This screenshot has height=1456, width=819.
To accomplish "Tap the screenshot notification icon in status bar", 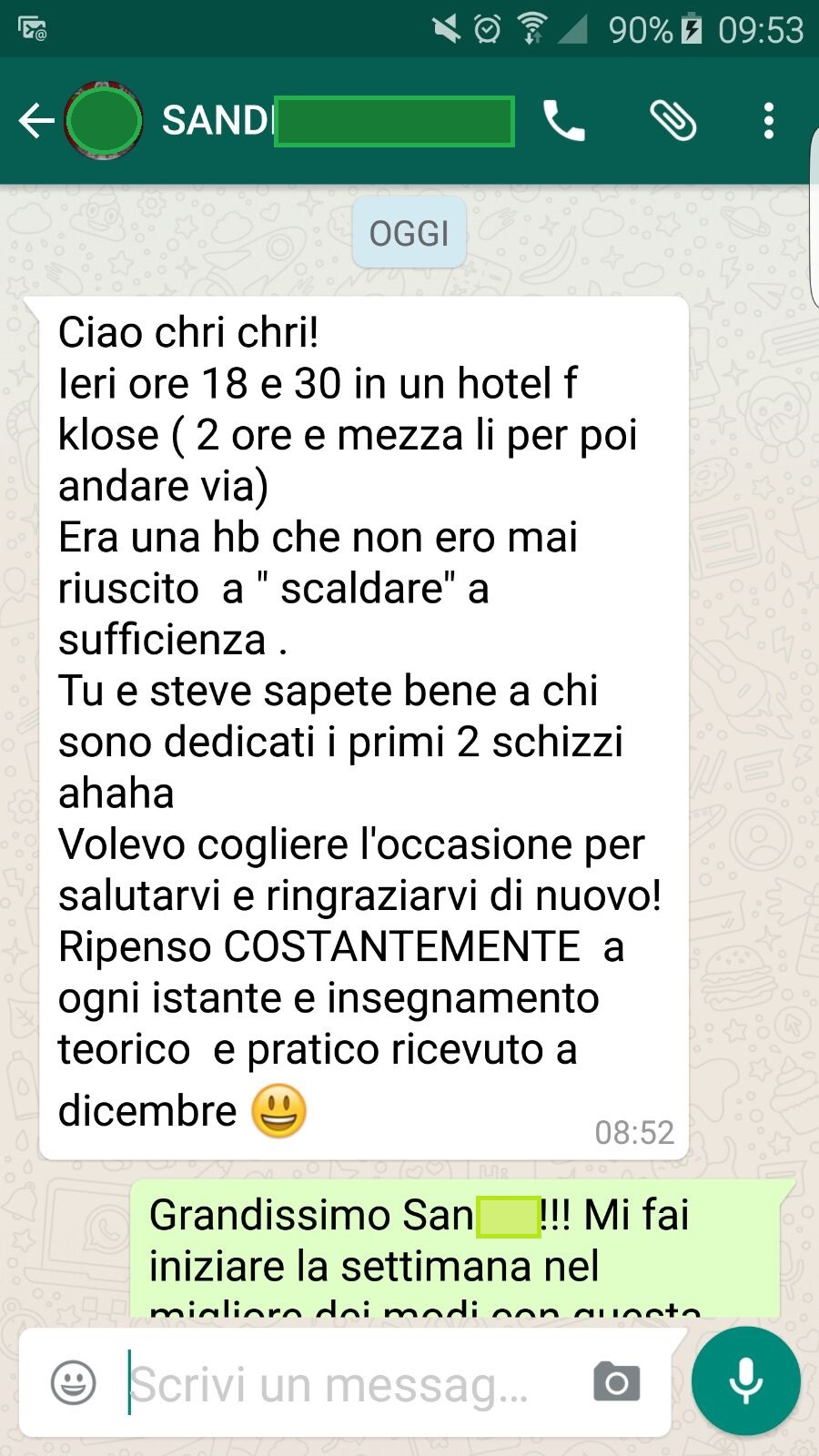I will [x=32, y=29].
